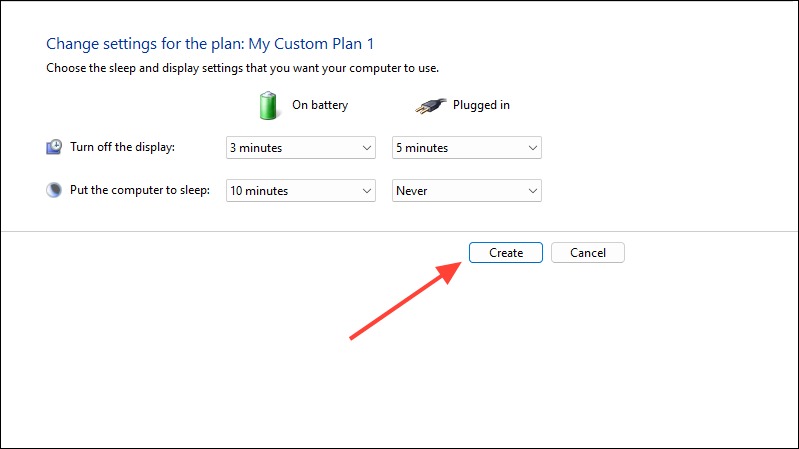This screenshot has height=449, width=799.
Task: Open the on-battery display timeout dropdown
Action: point(301,148)
